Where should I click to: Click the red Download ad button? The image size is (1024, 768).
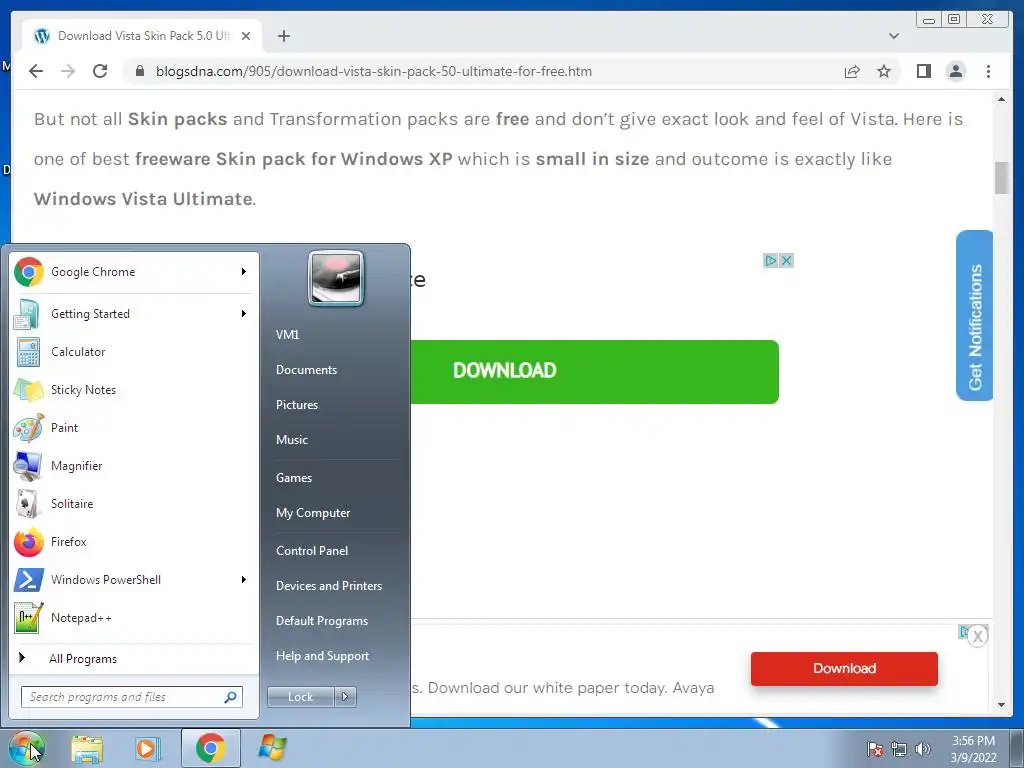click(x=844, y=669)
